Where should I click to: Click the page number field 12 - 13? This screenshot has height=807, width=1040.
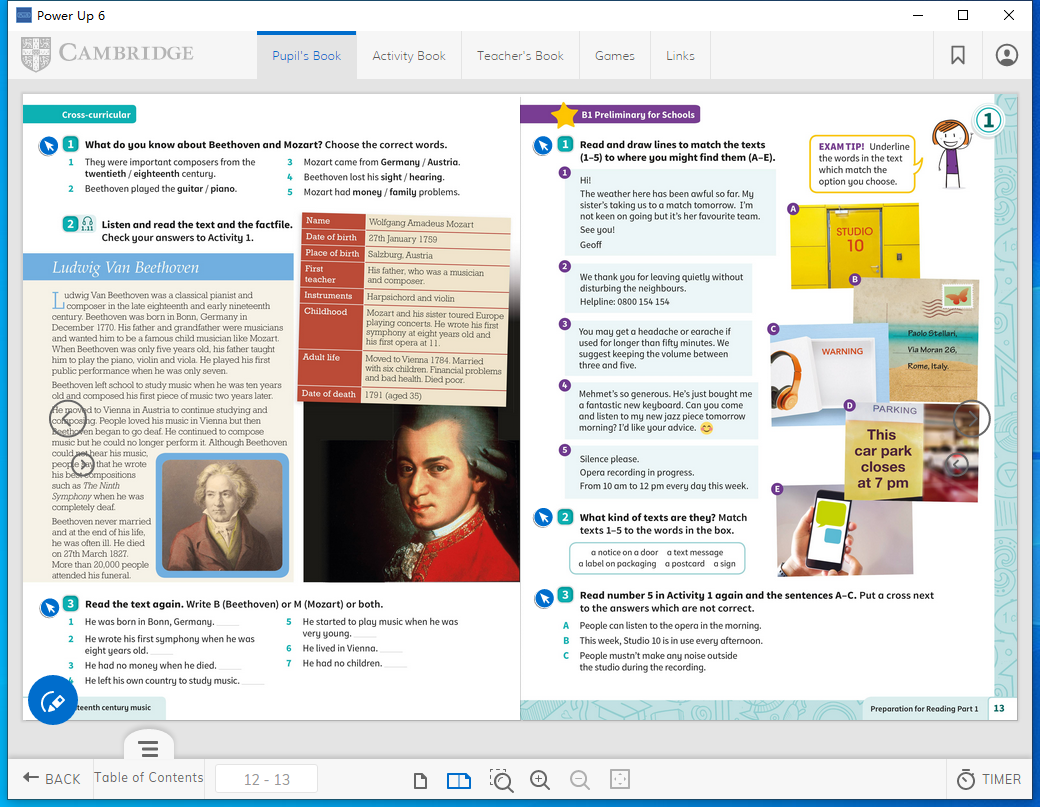point(266,779)
